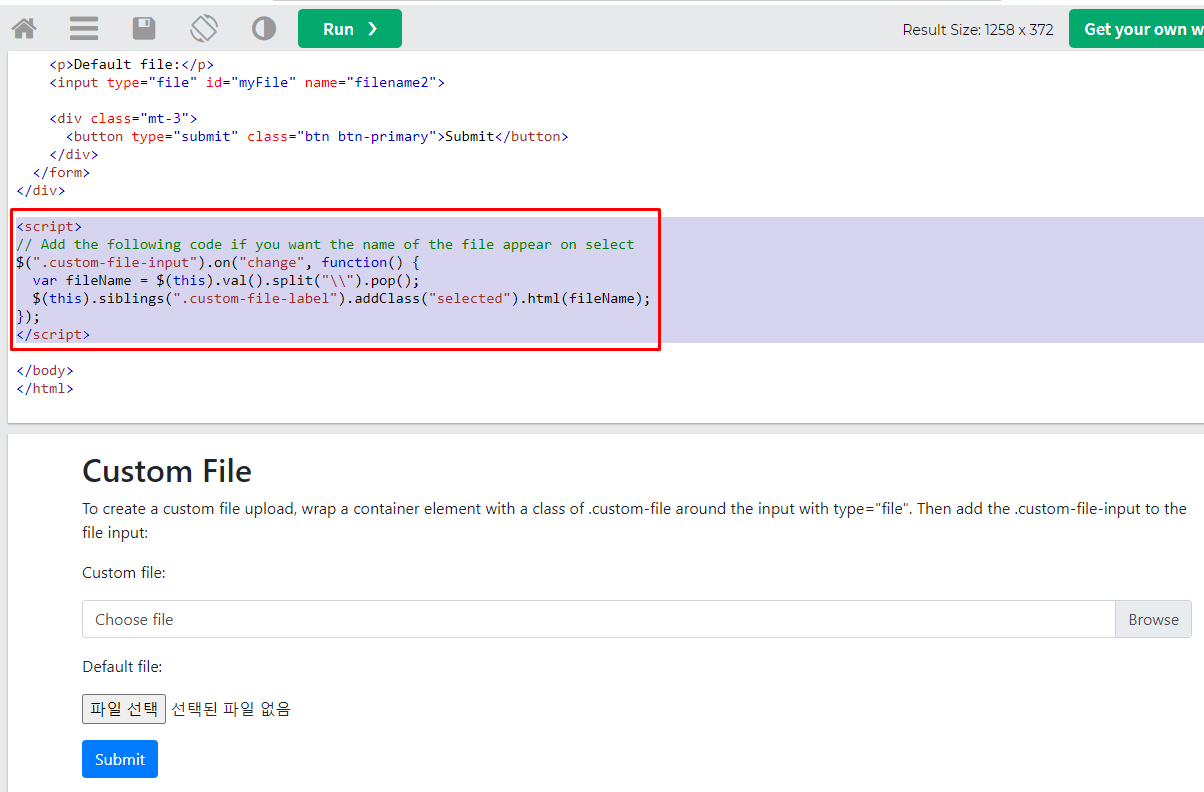Save code with the floppy disk icon

[144, 29]
